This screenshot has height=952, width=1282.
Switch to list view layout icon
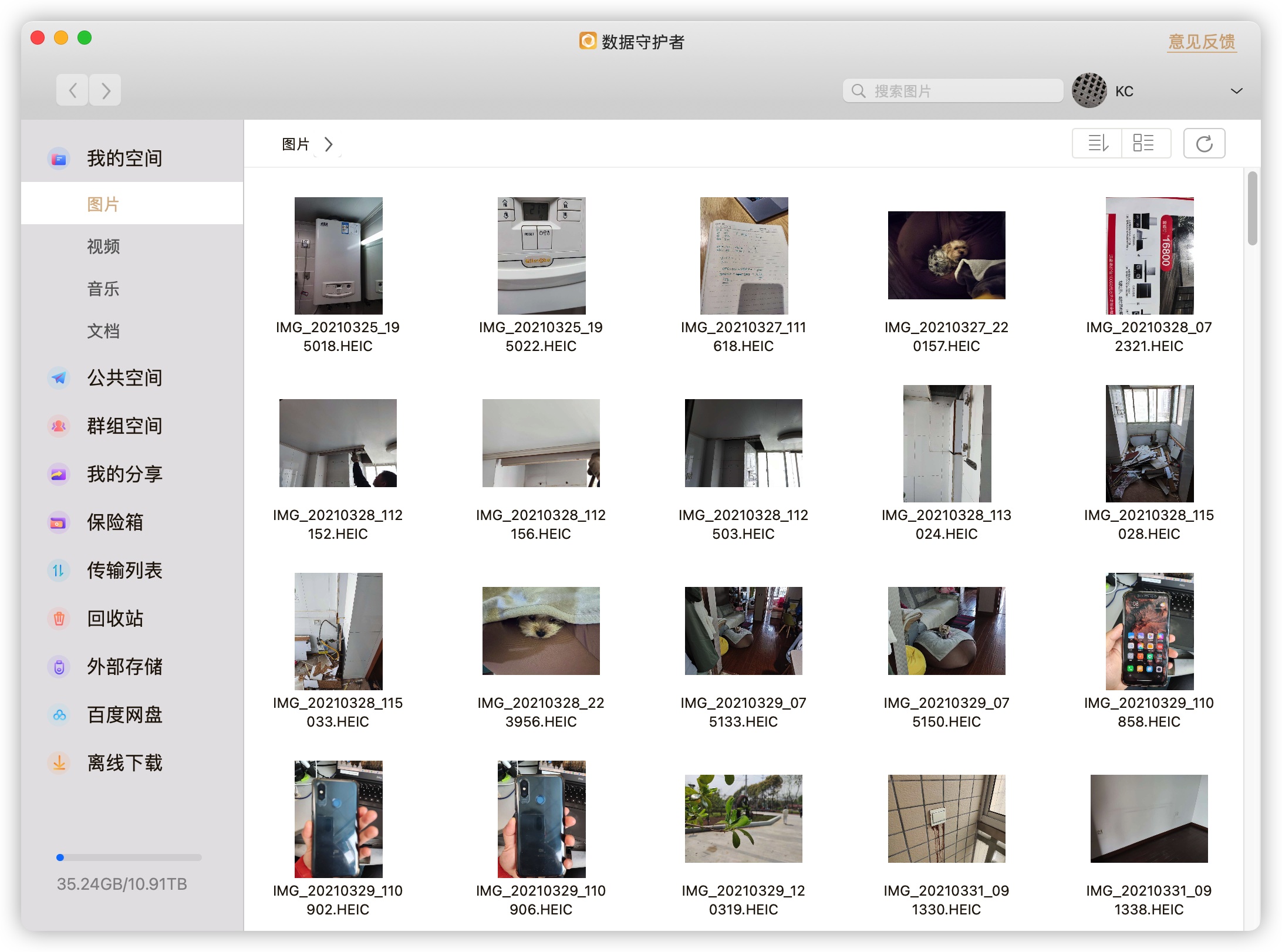(1143, 143)
